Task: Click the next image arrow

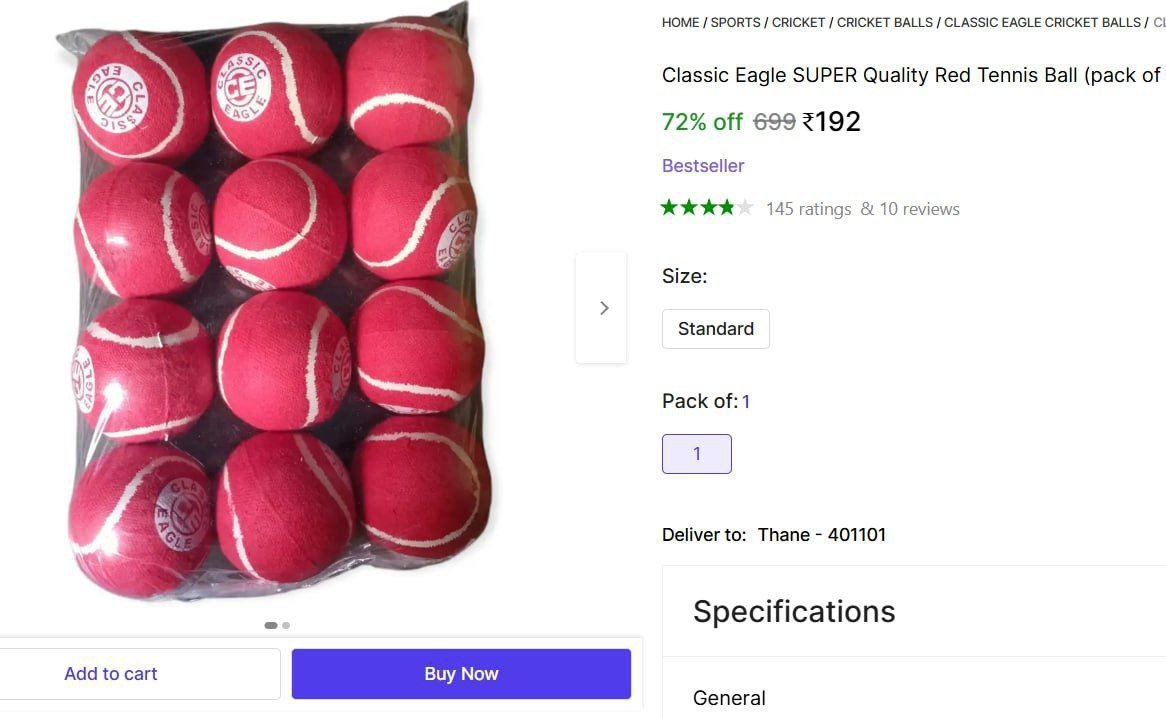Action: tap(603, 308)
